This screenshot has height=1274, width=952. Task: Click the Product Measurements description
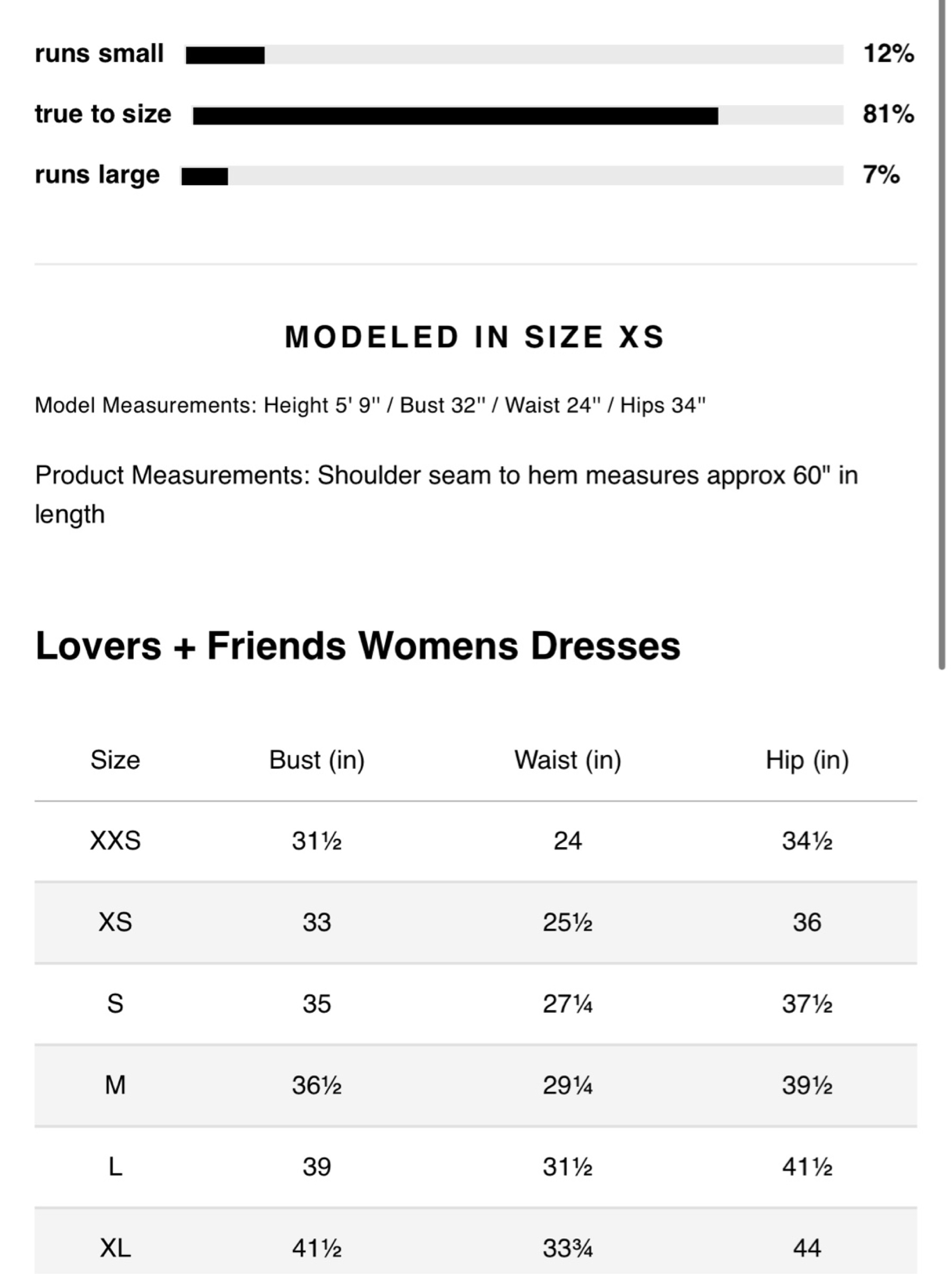[446, 495]
